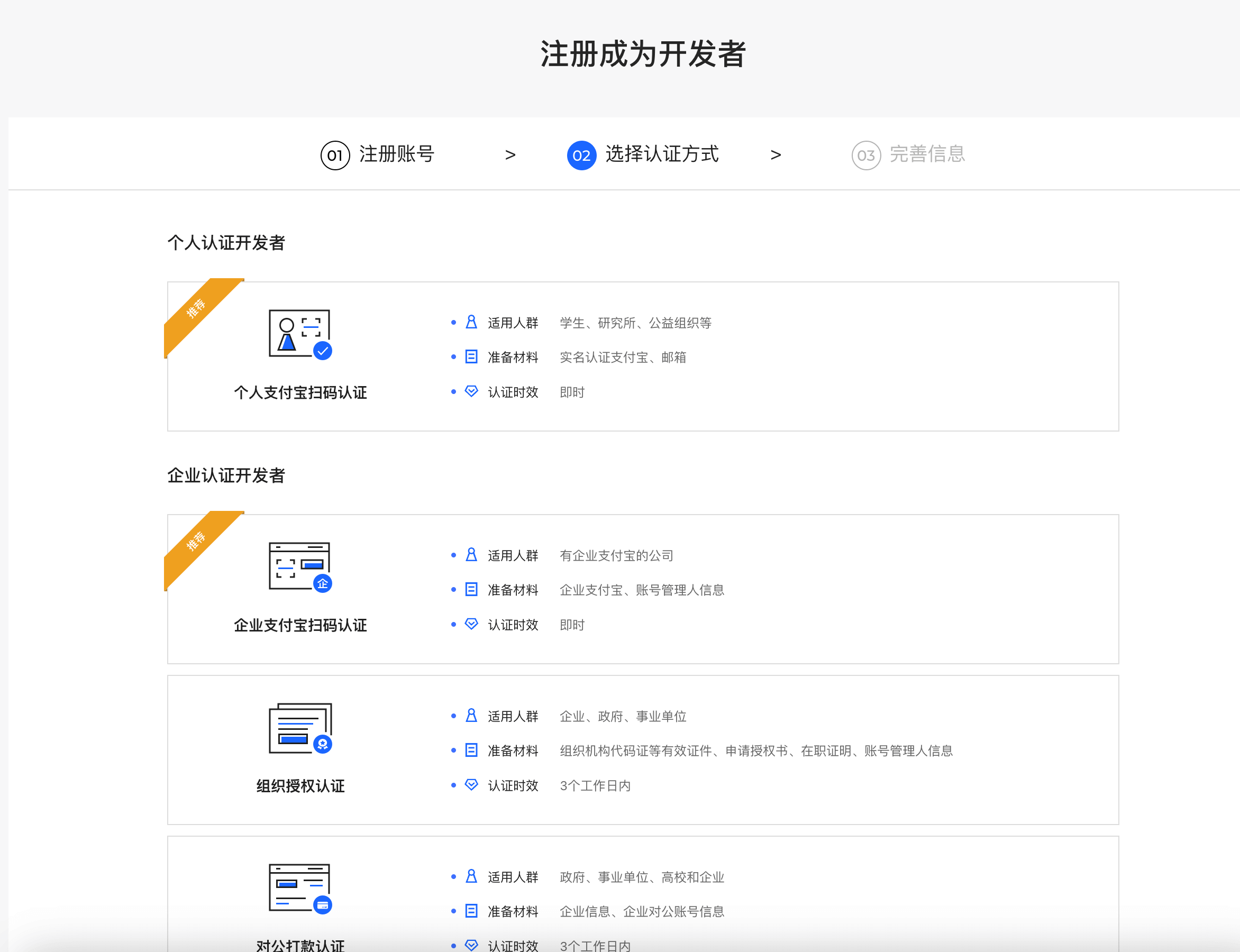This screenshot has height=952, width=1240.
Task: Click the personal Alipay scan certification icon
Action: pos(300,334)
